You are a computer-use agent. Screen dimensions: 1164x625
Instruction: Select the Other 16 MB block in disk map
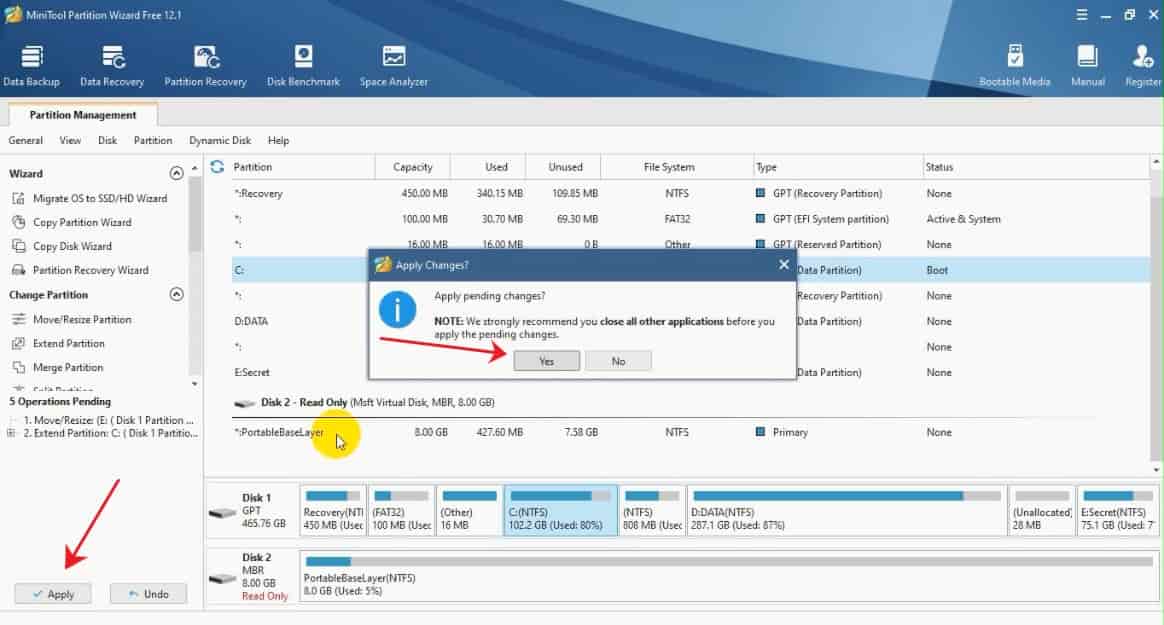pos(469,511)
